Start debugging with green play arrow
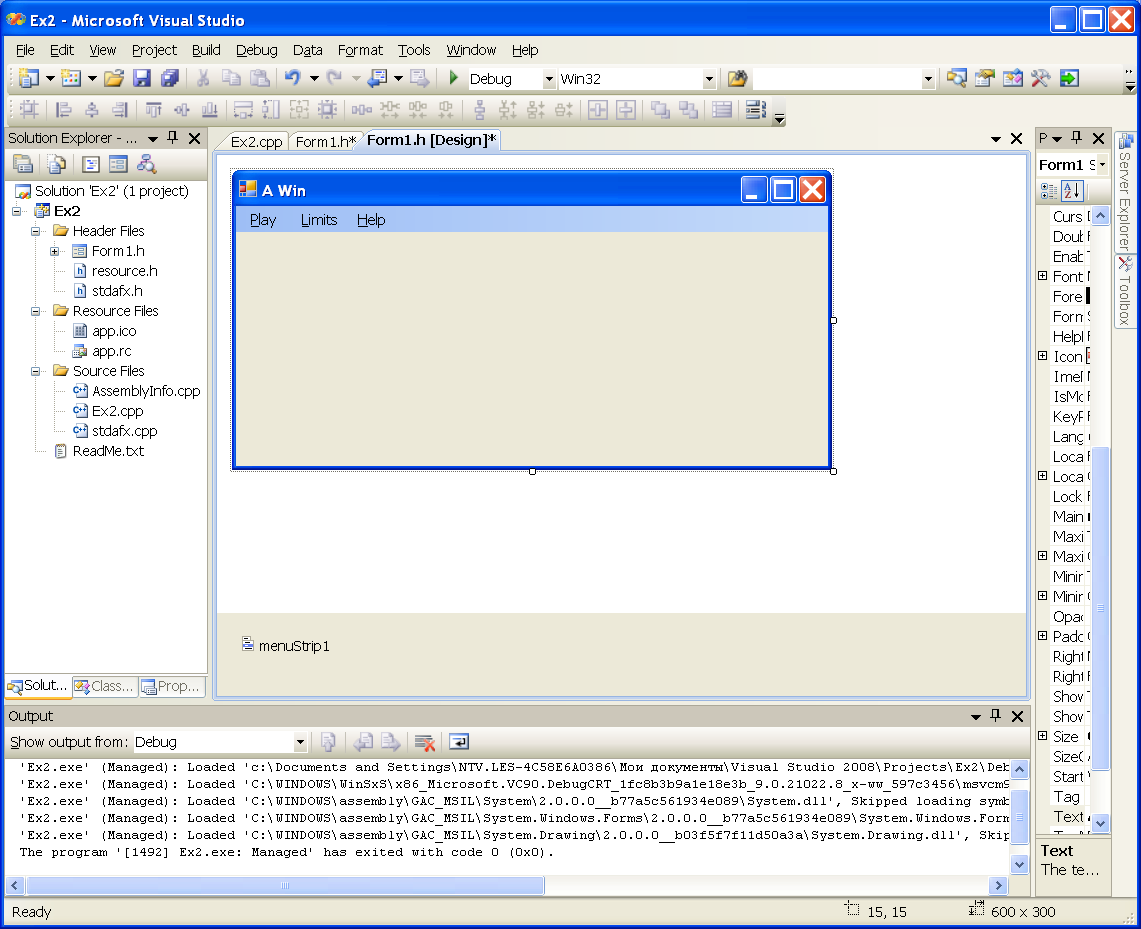 pos(453,78)
